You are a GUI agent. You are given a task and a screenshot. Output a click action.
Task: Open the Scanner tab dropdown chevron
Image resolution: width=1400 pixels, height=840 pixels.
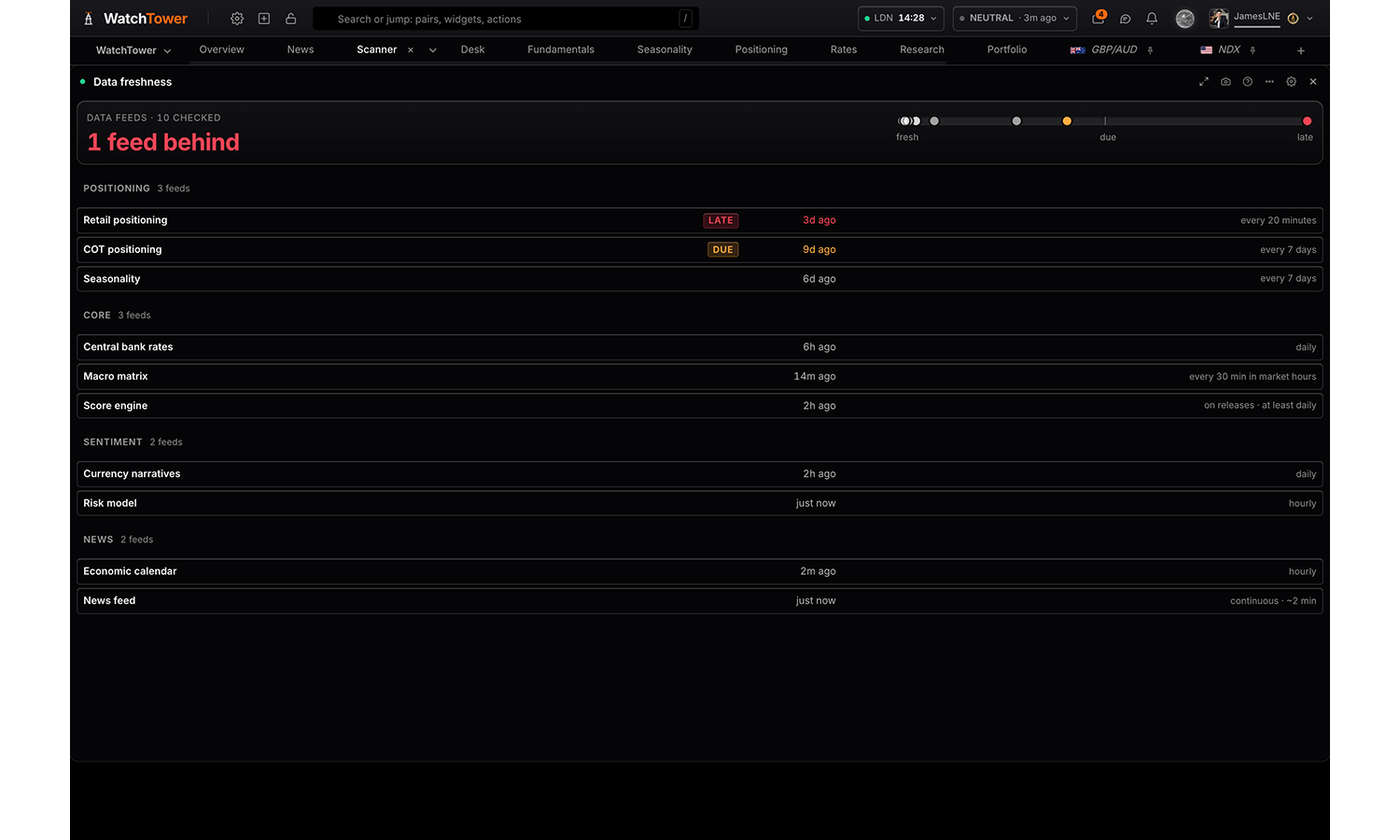coord(433,50)
